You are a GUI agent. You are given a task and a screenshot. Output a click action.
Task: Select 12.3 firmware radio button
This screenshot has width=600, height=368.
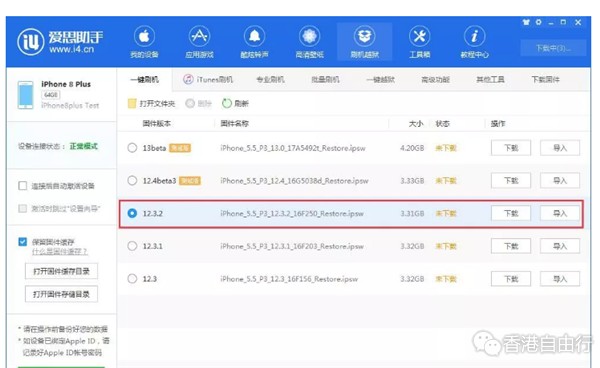point(132,279)
